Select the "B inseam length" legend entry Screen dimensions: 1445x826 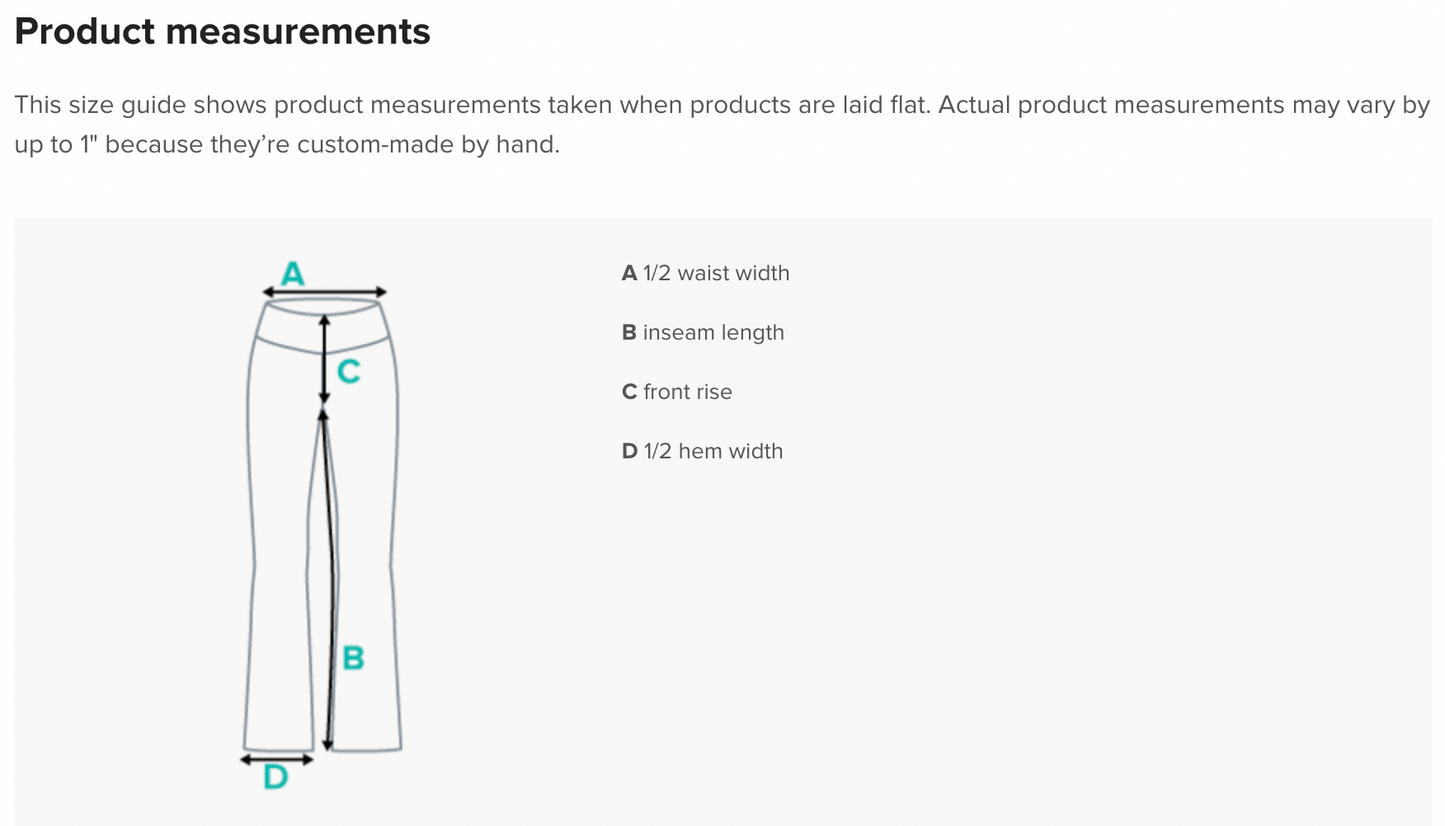click(x=703, y=332)
